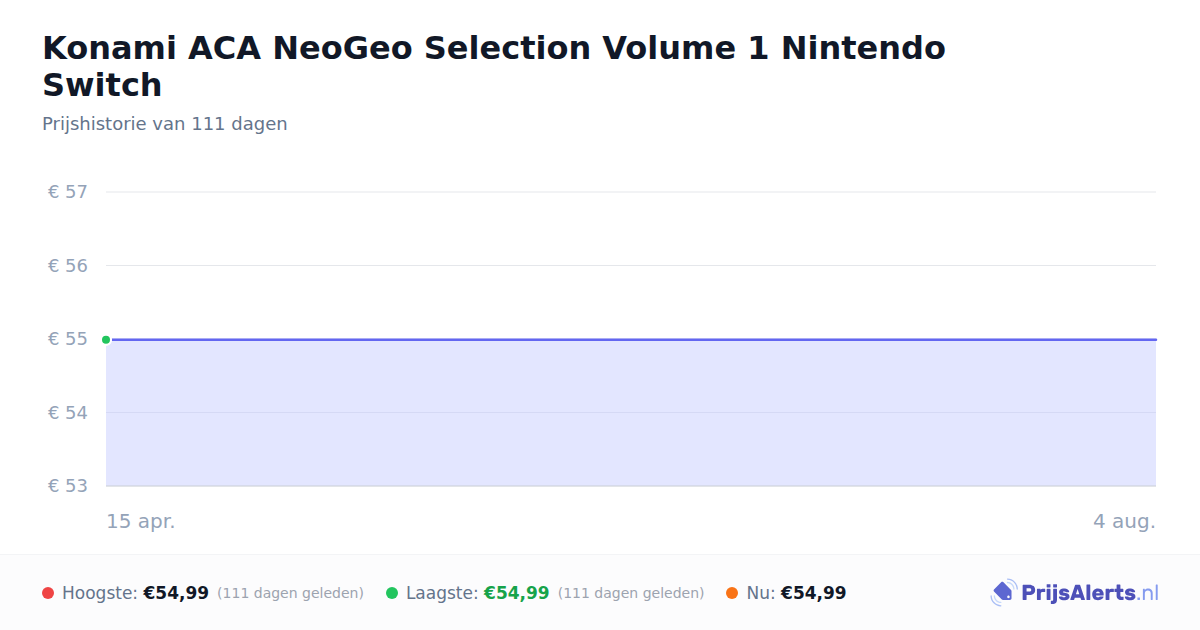The image size is (1200, 630).
Task: Click the blue price history line
Action: click(631, 339)
